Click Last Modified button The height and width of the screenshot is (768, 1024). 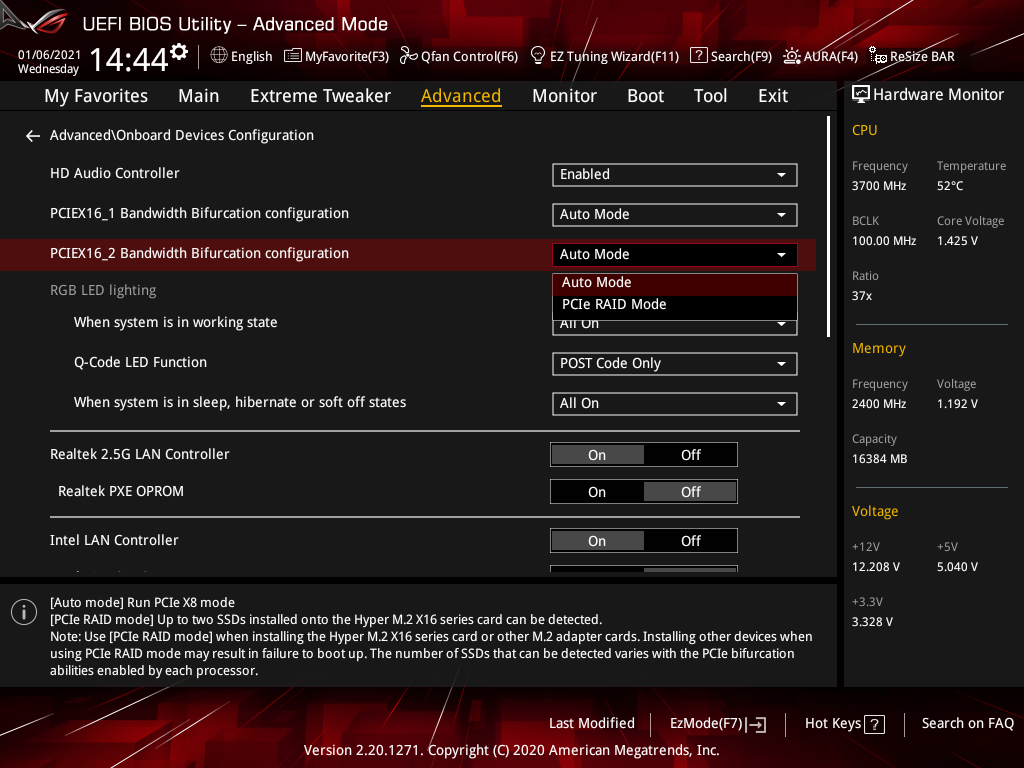click(592, 724)
